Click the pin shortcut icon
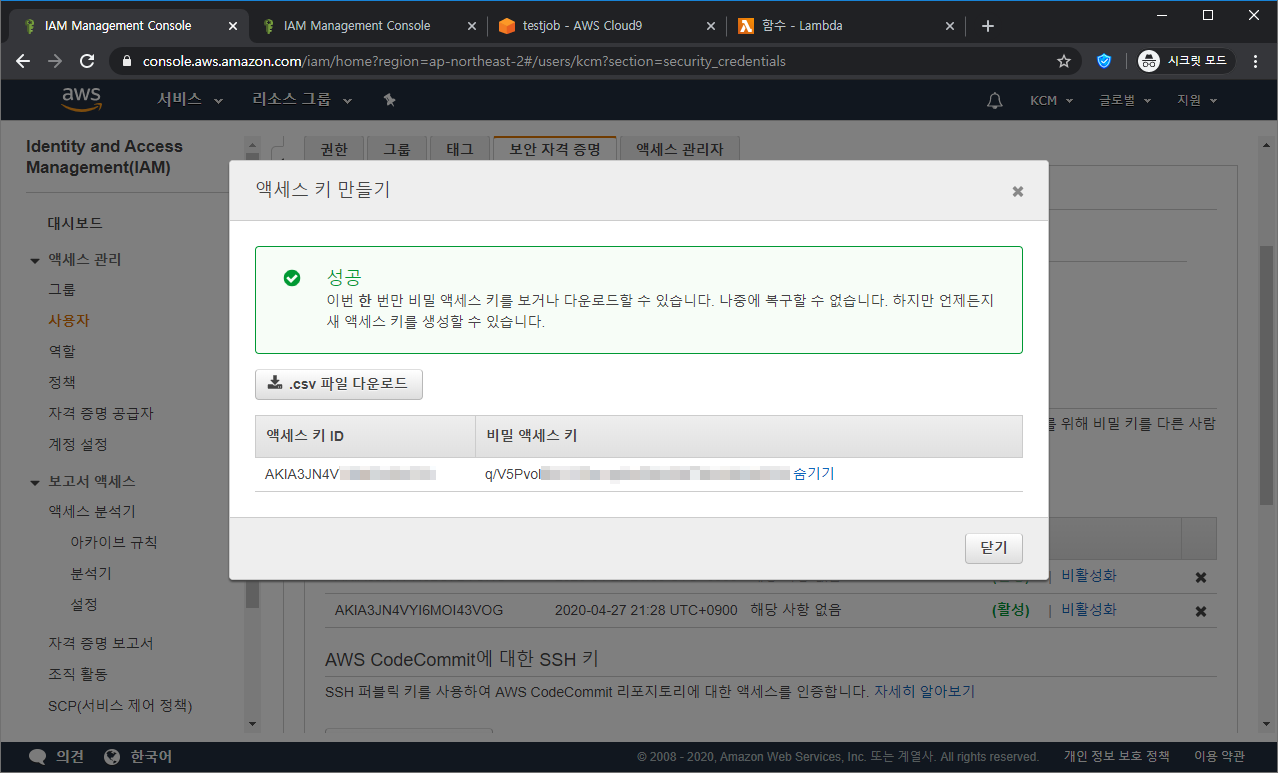1278x773 pixels. pyautogui.click(x=390, y=100)
